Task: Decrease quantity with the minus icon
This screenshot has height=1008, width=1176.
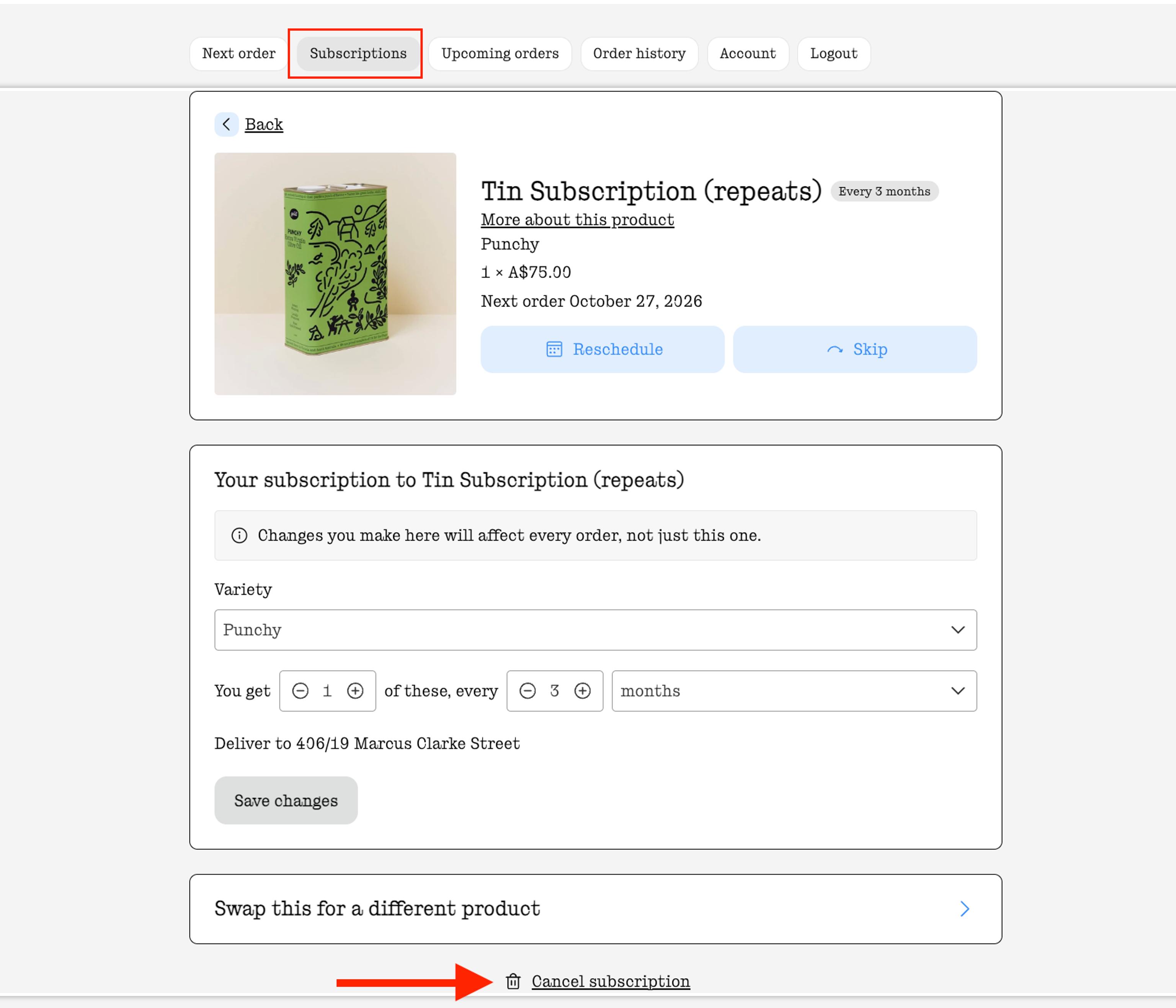Action: tap(300, 691)
